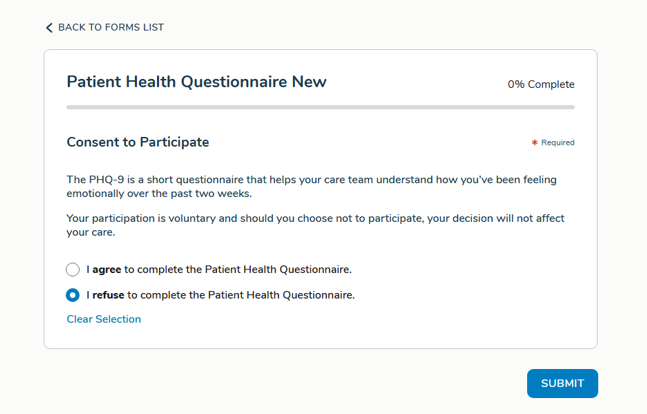647x414 pixels.
Task: Click the red Required asterisk icon
Action: point(535,143)
